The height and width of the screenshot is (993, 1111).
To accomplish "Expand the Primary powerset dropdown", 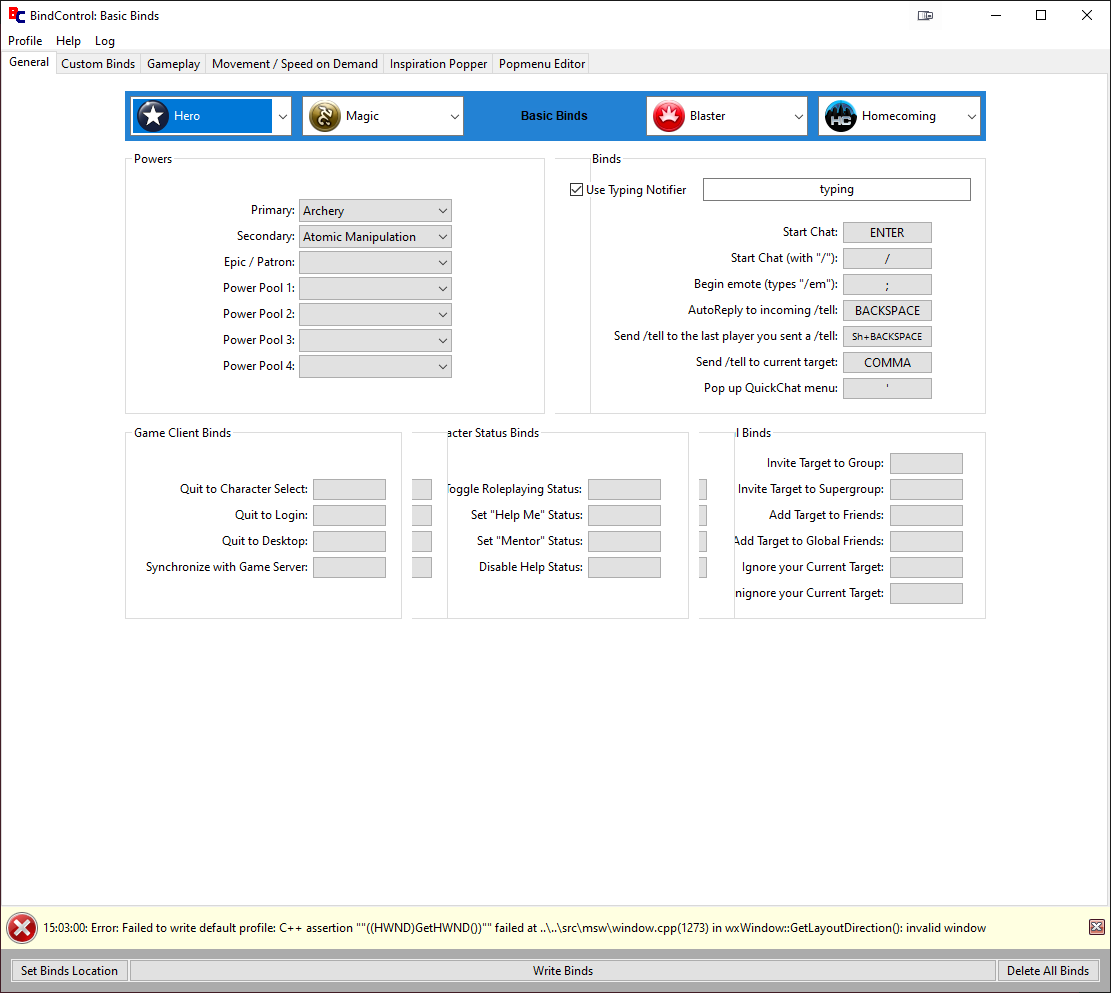I will [x=443, y=211].
